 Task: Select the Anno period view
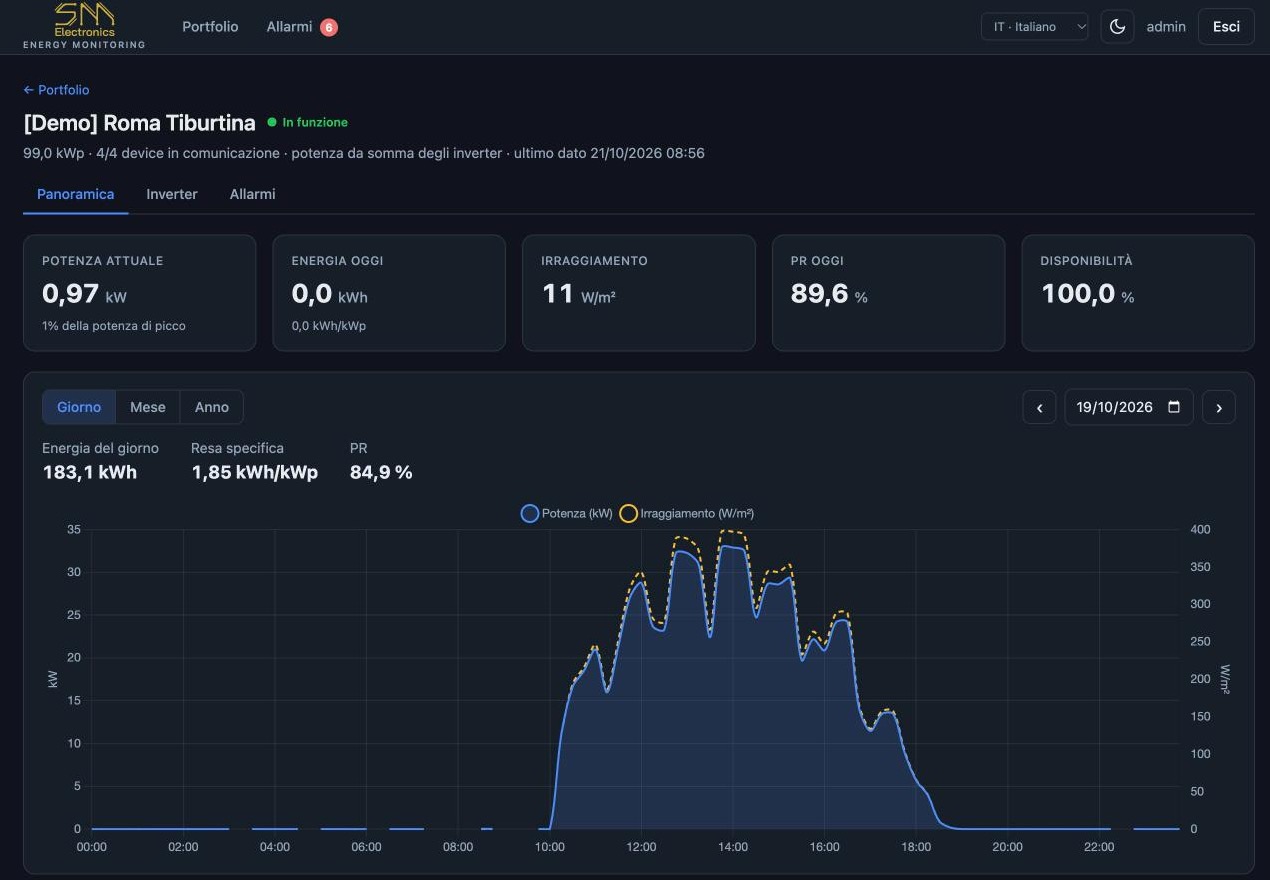coord(212,407)
